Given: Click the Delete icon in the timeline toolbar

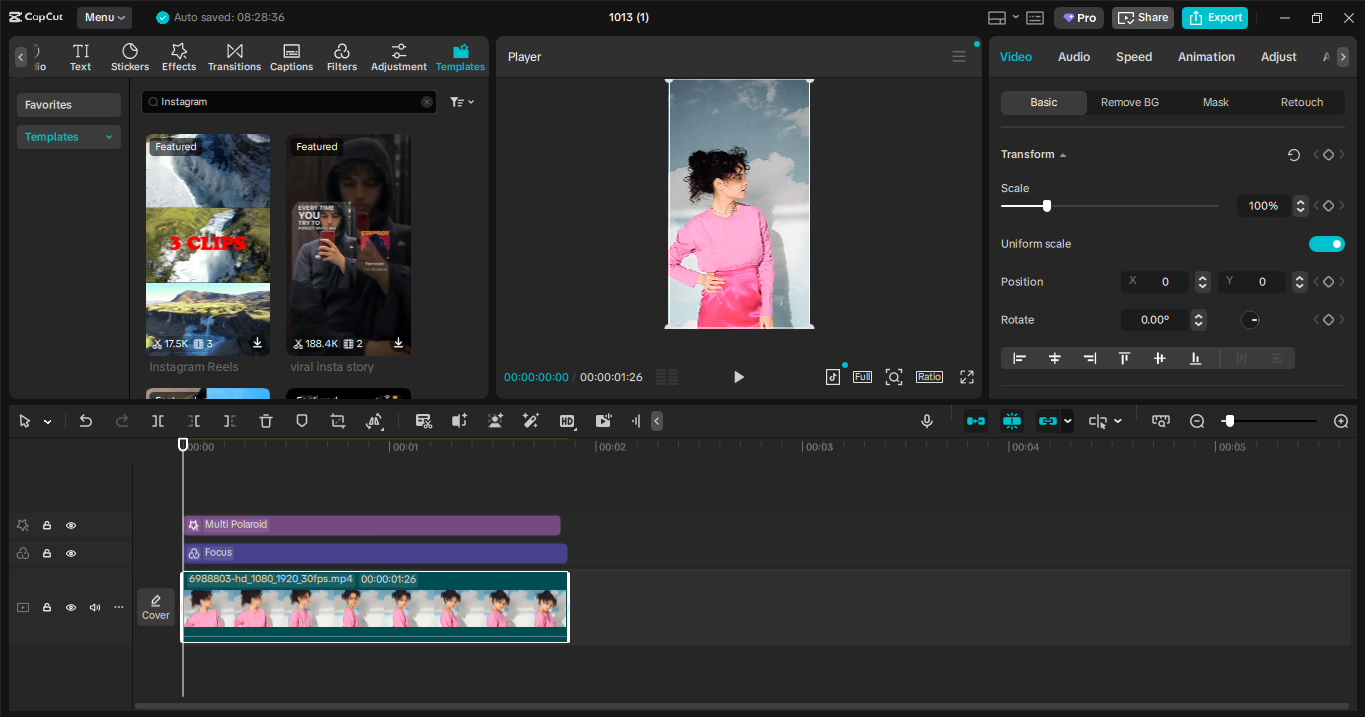Looking at the screenshot, I should [265, 421].
